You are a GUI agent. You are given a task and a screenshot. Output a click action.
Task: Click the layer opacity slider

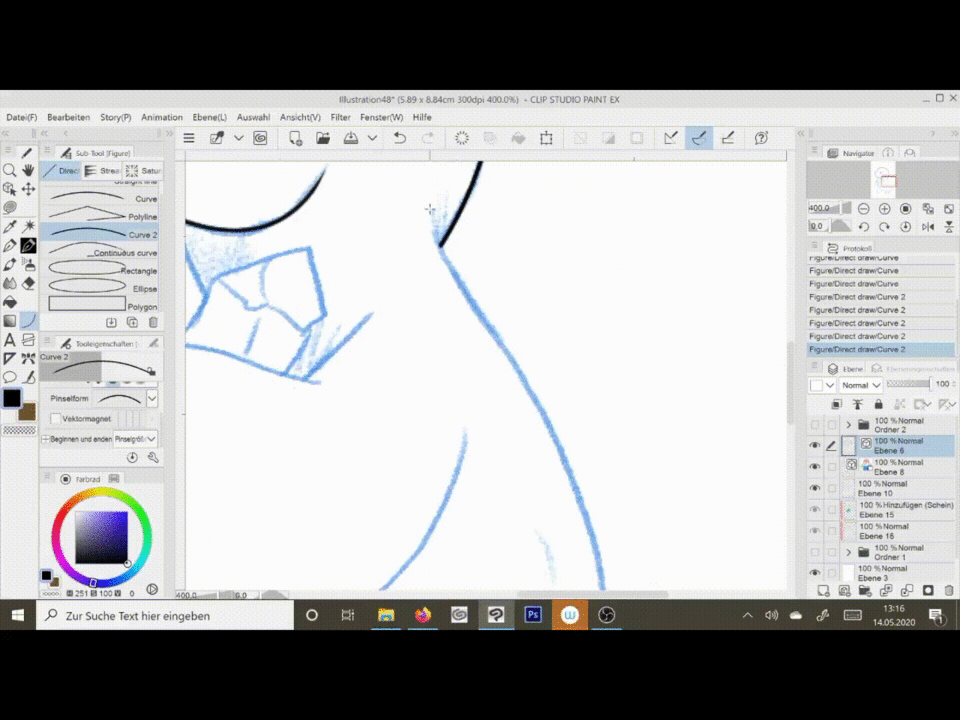[909, 384]
